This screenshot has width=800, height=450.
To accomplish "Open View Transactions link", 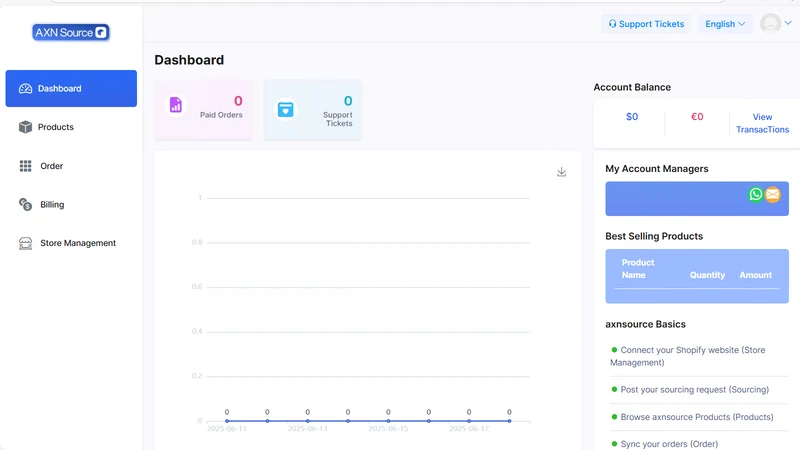I will pos(762,123).
